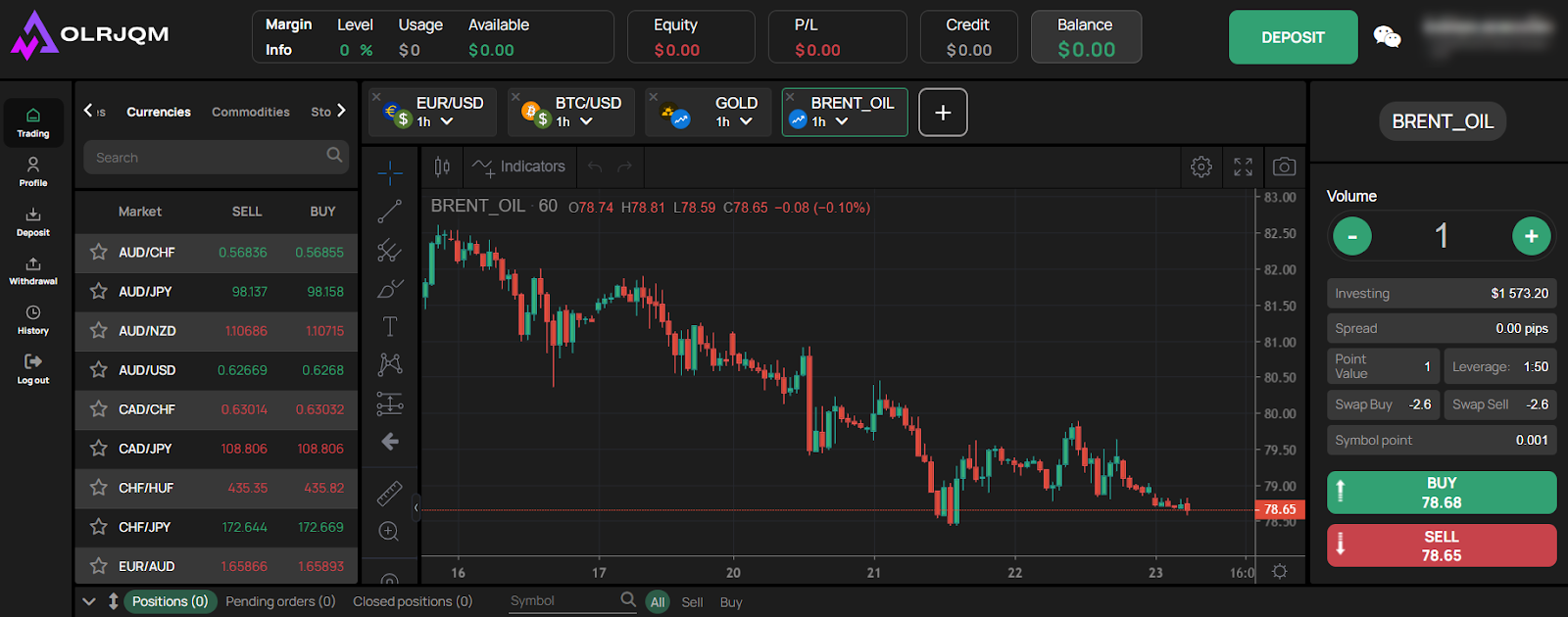Favorite the AUD/CHF star

[99, 252]
